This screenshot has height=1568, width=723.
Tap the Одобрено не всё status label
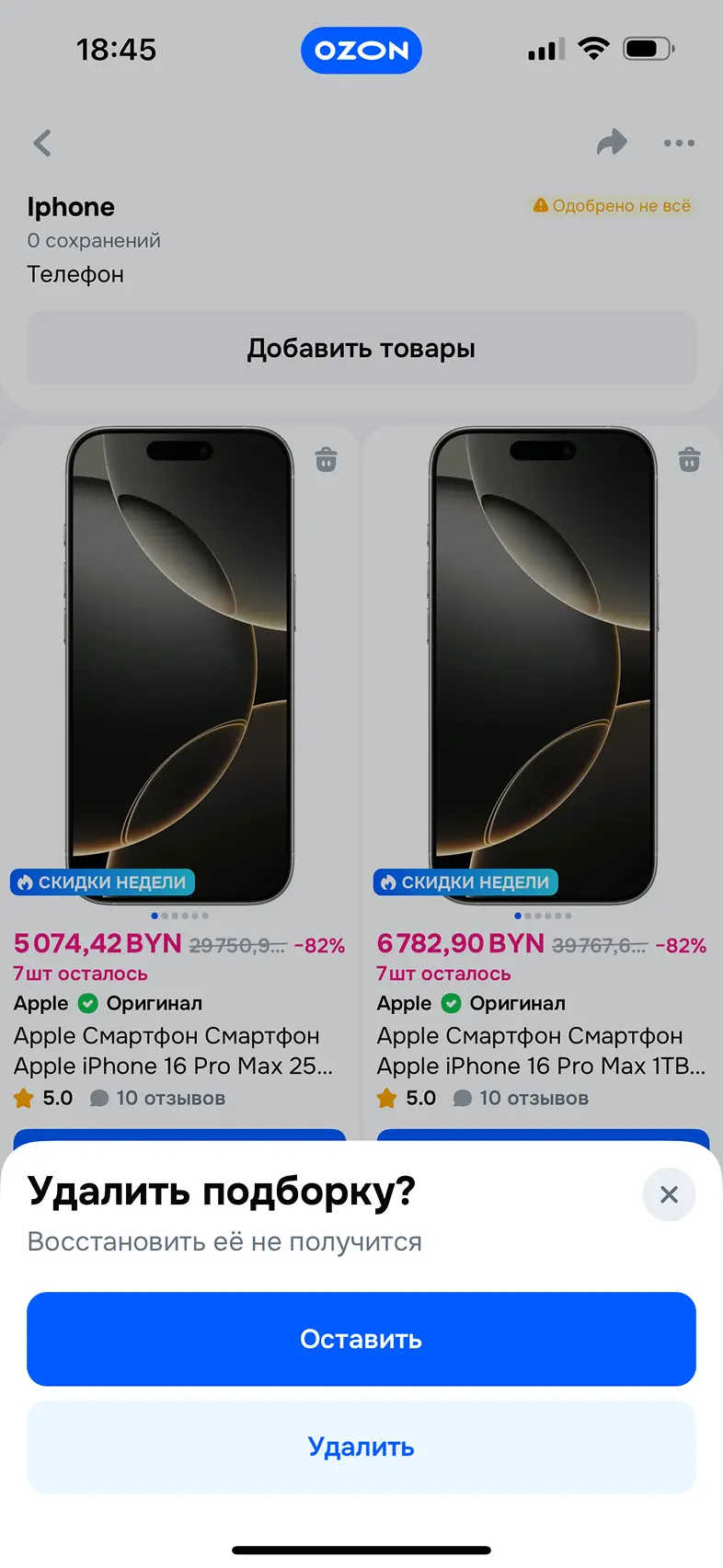click(x=621, y=205)
